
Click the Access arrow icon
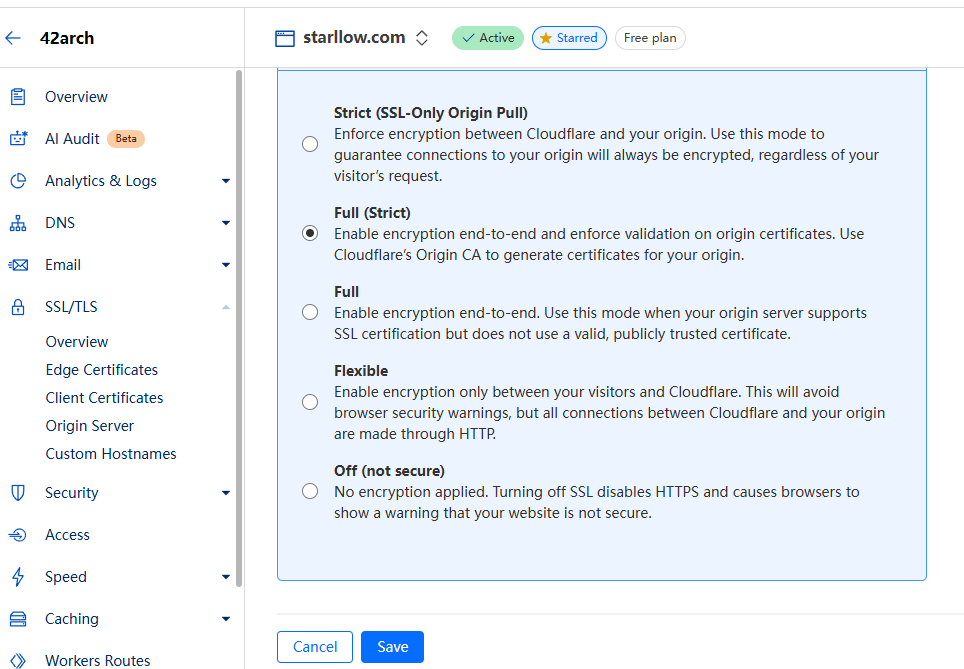click(x=18, y=535)
